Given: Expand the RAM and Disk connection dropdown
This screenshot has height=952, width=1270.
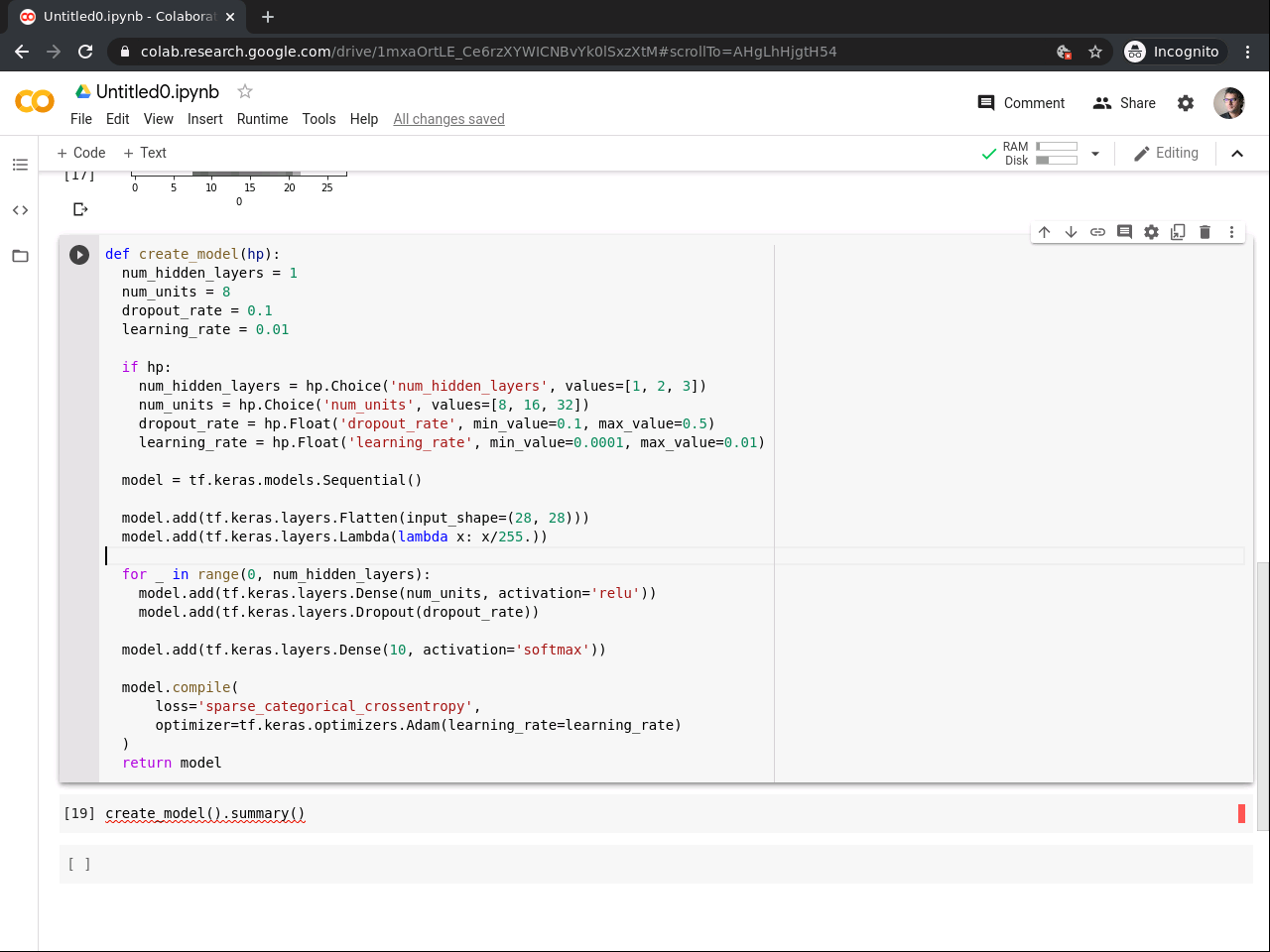Looking at the screenshot, I should (x=1095, y=154).
